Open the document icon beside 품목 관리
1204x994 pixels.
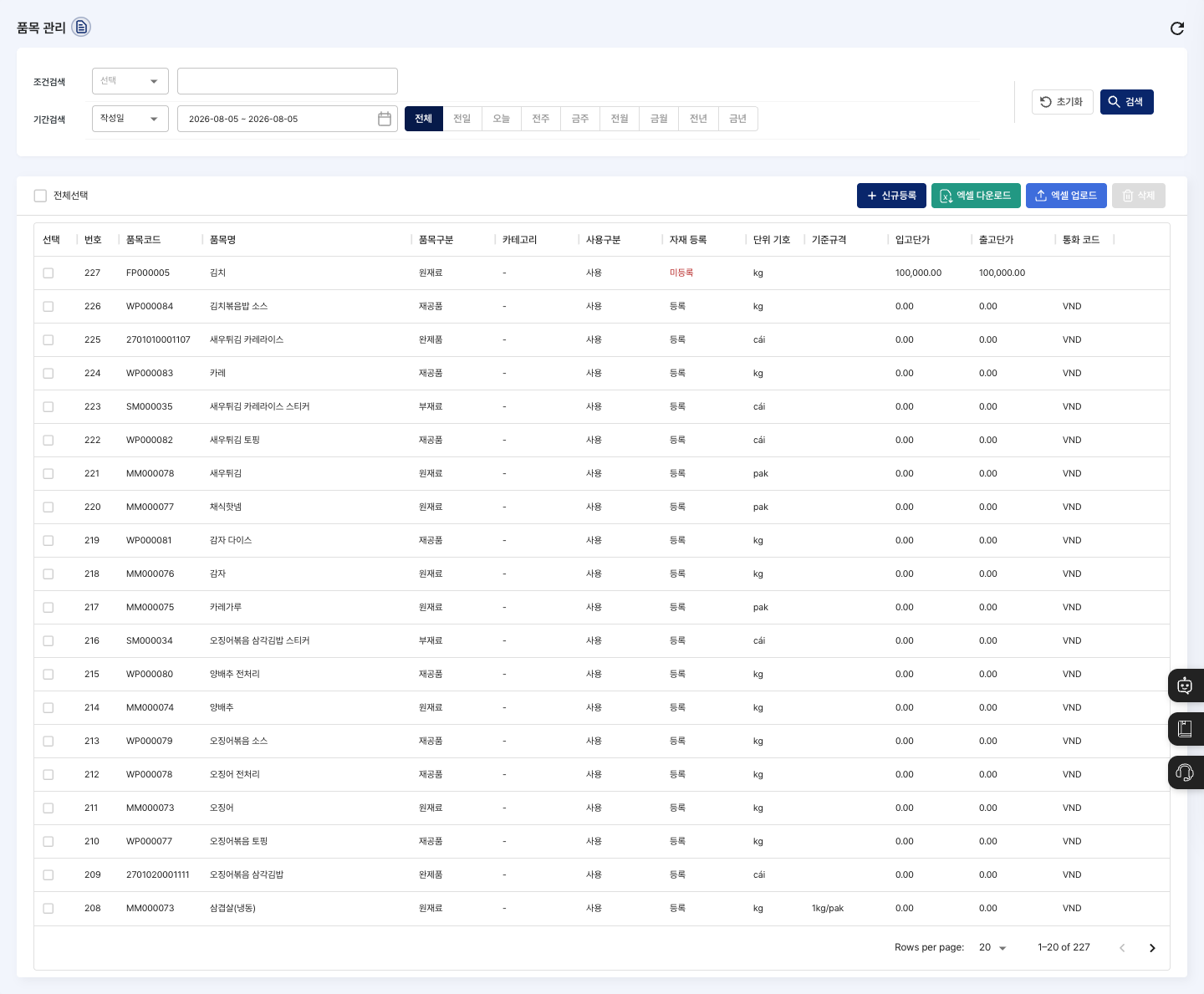click(x=81, y=28)
